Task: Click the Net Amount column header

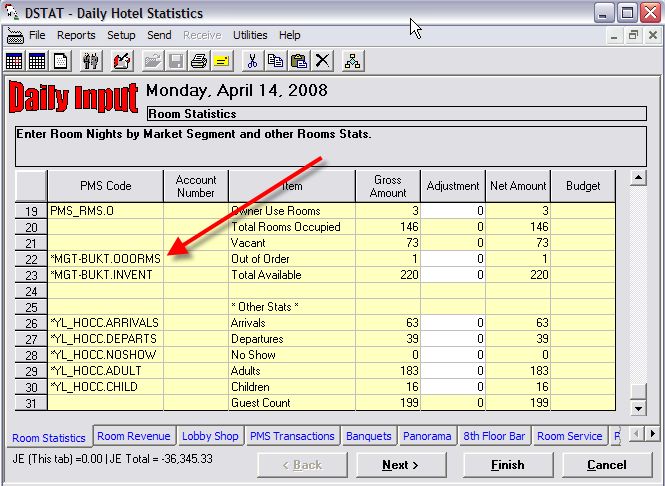Action: click(518, 186)
